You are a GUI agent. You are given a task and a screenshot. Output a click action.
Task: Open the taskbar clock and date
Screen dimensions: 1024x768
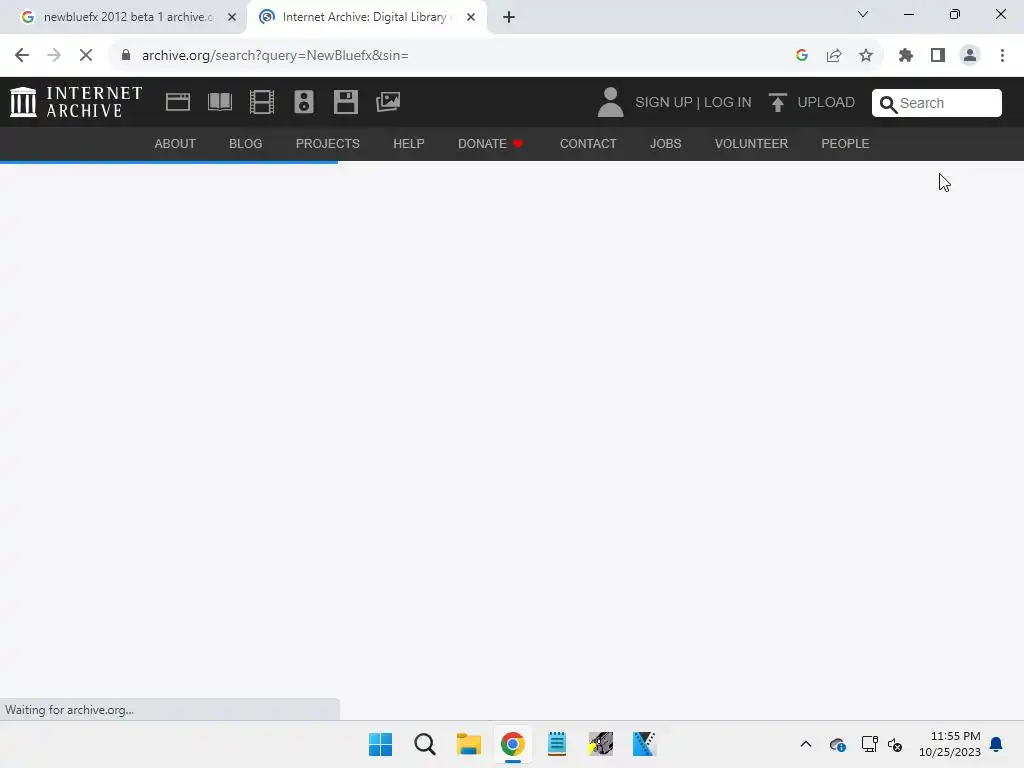[x=949, y=744]
